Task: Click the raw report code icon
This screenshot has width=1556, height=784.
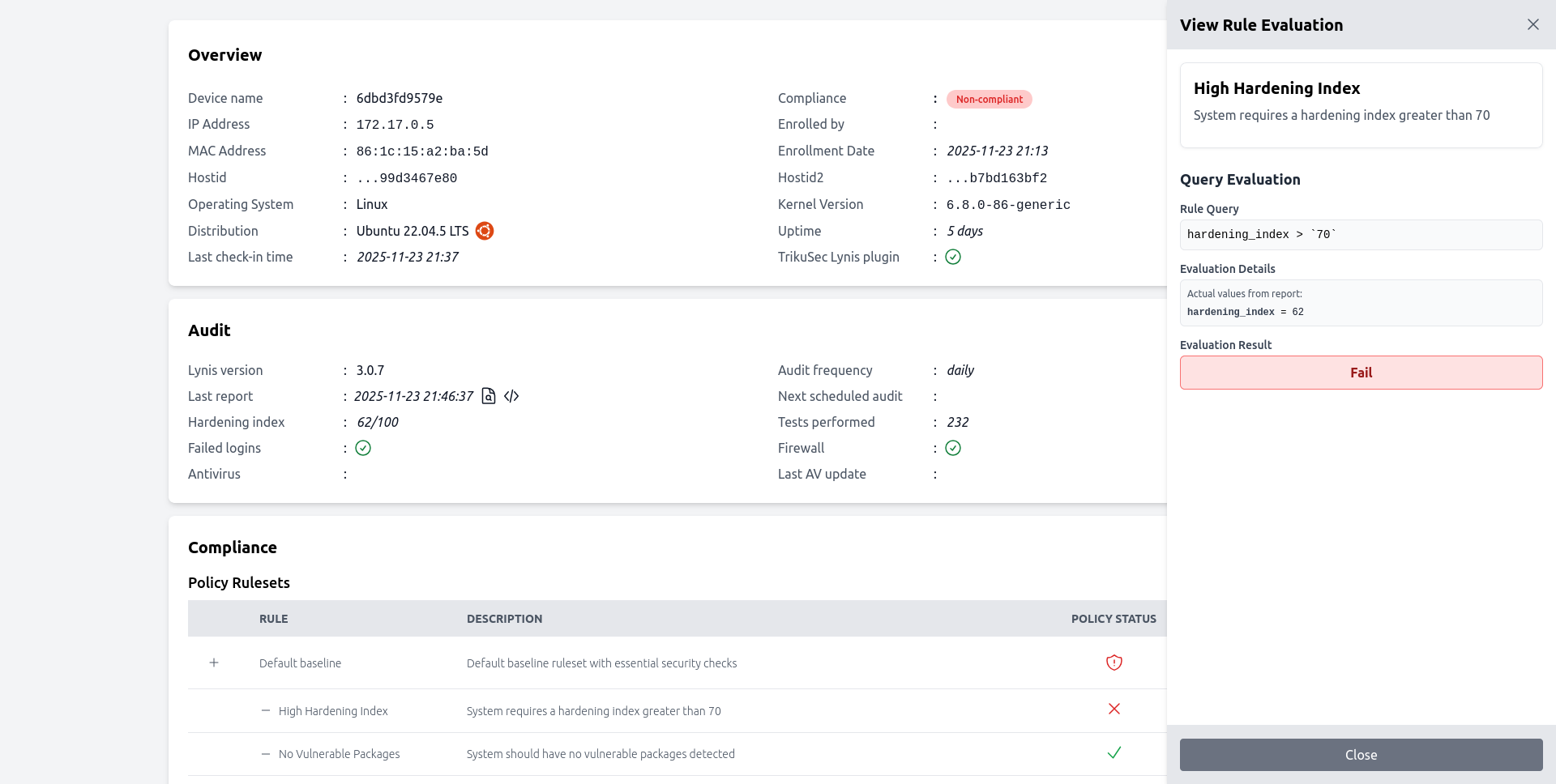Action: point(511,396)
